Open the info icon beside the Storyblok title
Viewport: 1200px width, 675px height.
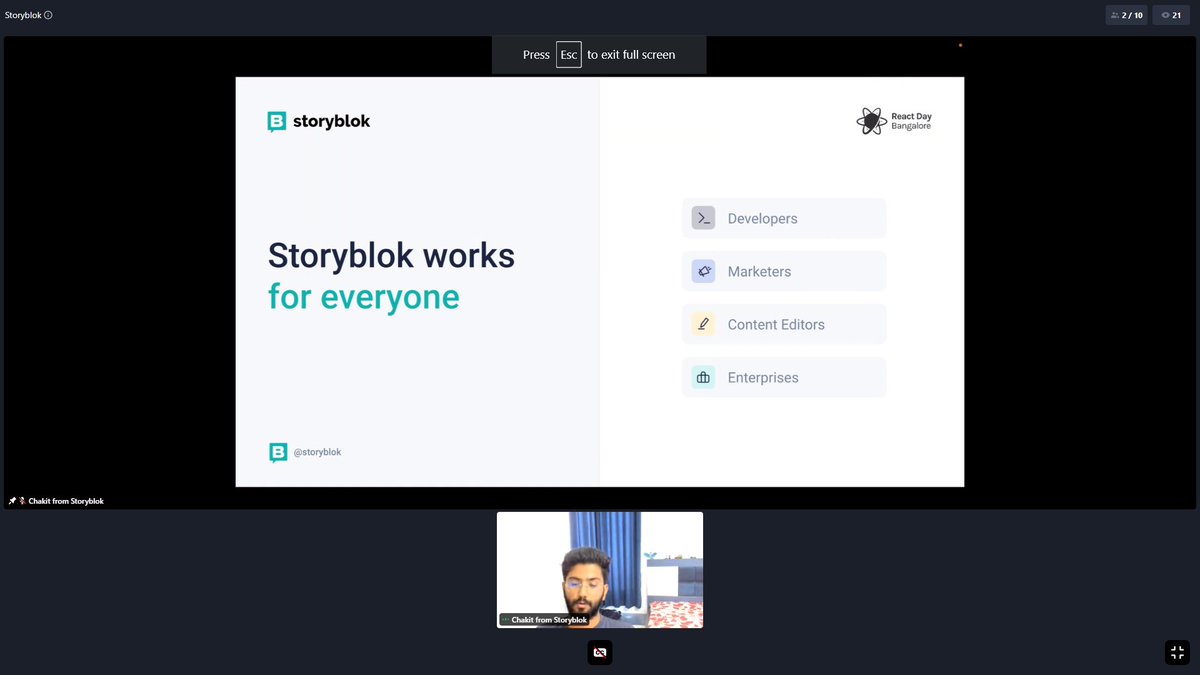coord(49,15)
